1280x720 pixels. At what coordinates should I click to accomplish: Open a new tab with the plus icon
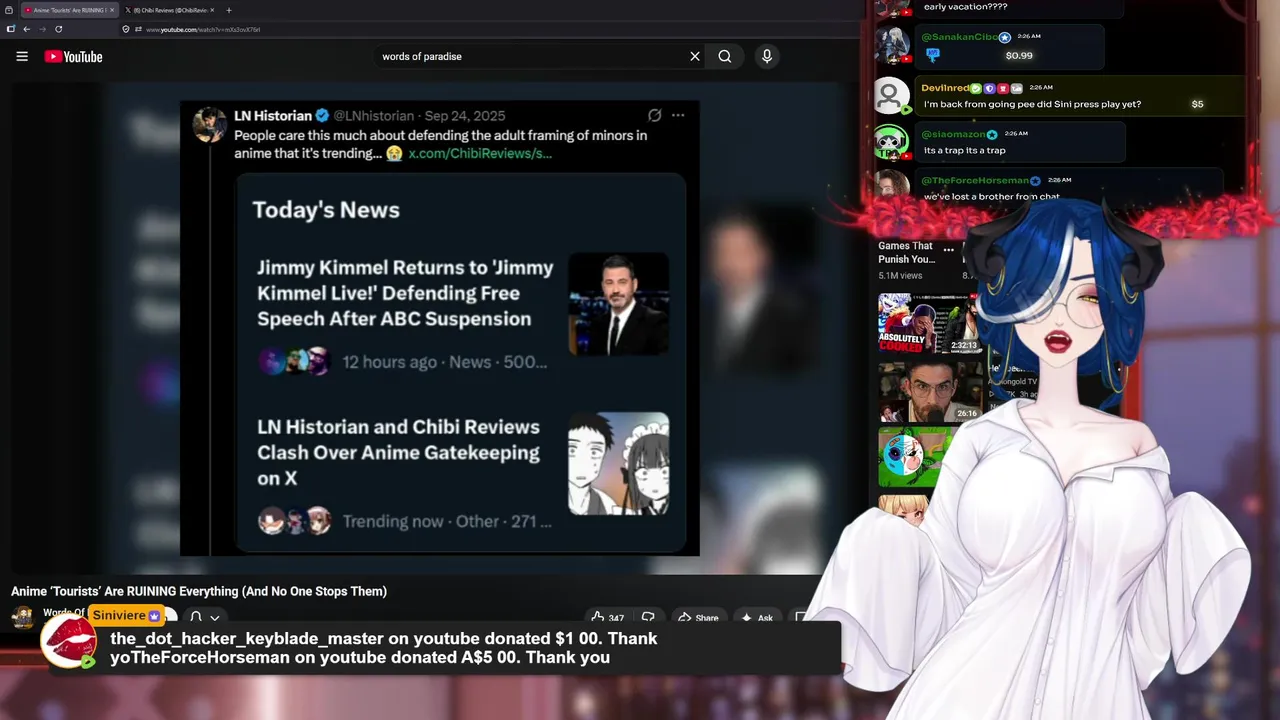point(229,10)
